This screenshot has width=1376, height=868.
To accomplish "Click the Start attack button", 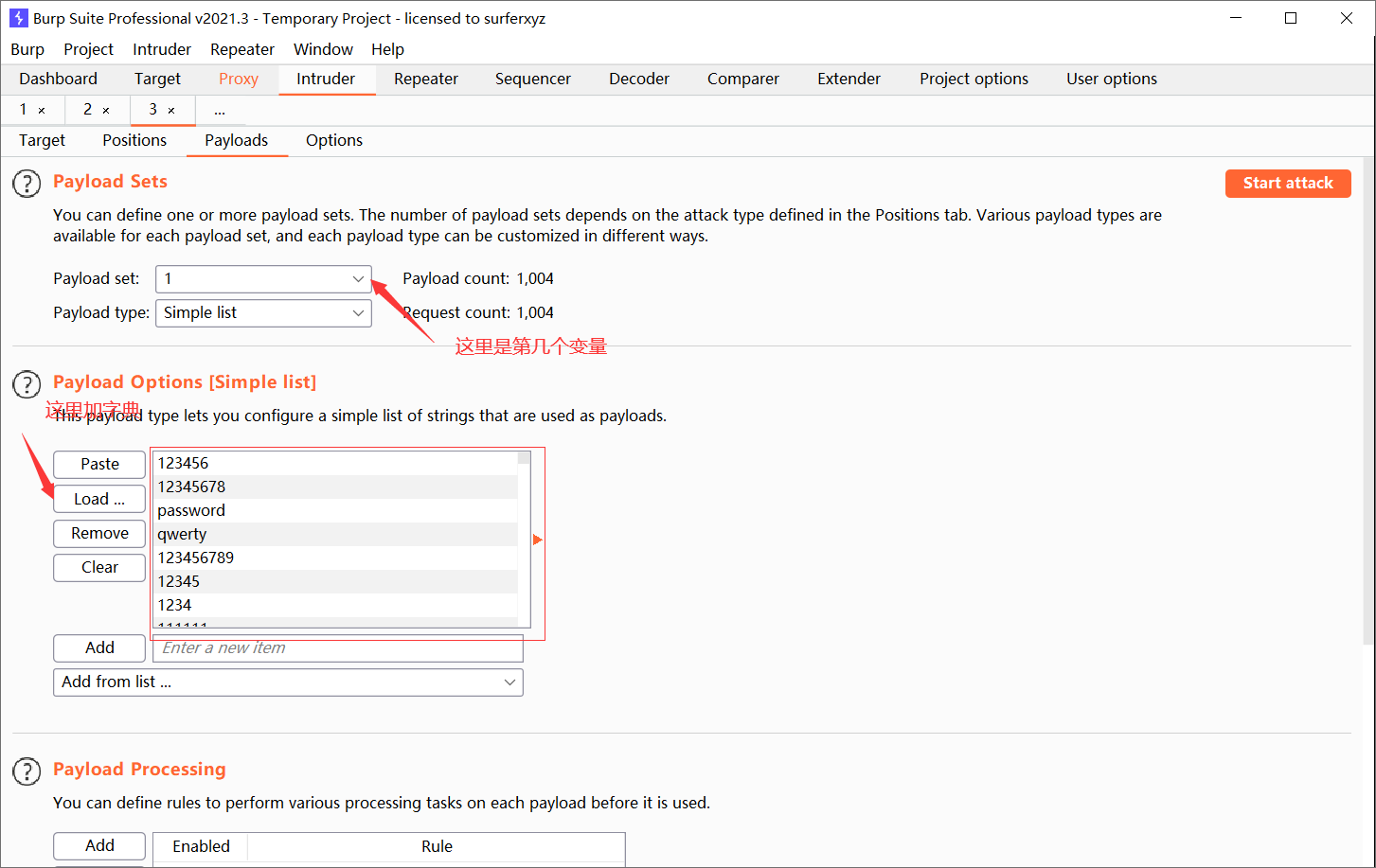I will pyautogui.click(x=1288, y=184).
